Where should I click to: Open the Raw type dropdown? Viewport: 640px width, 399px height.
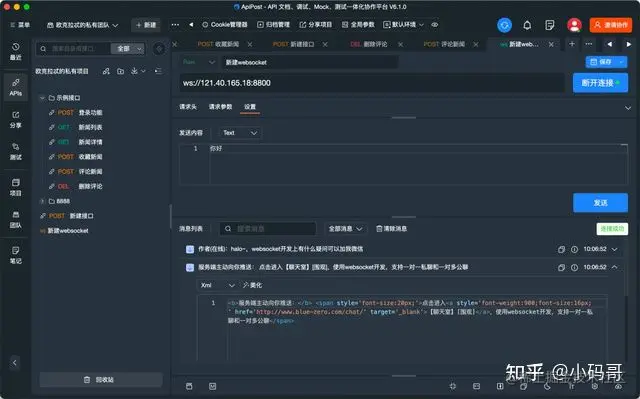coord(198,62)
